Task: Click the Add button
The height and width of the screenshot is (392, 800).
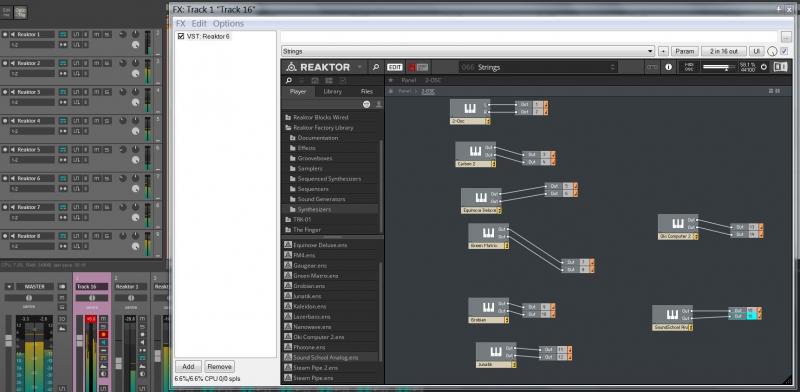Action: pyautogui.click(x=188, y=366)
